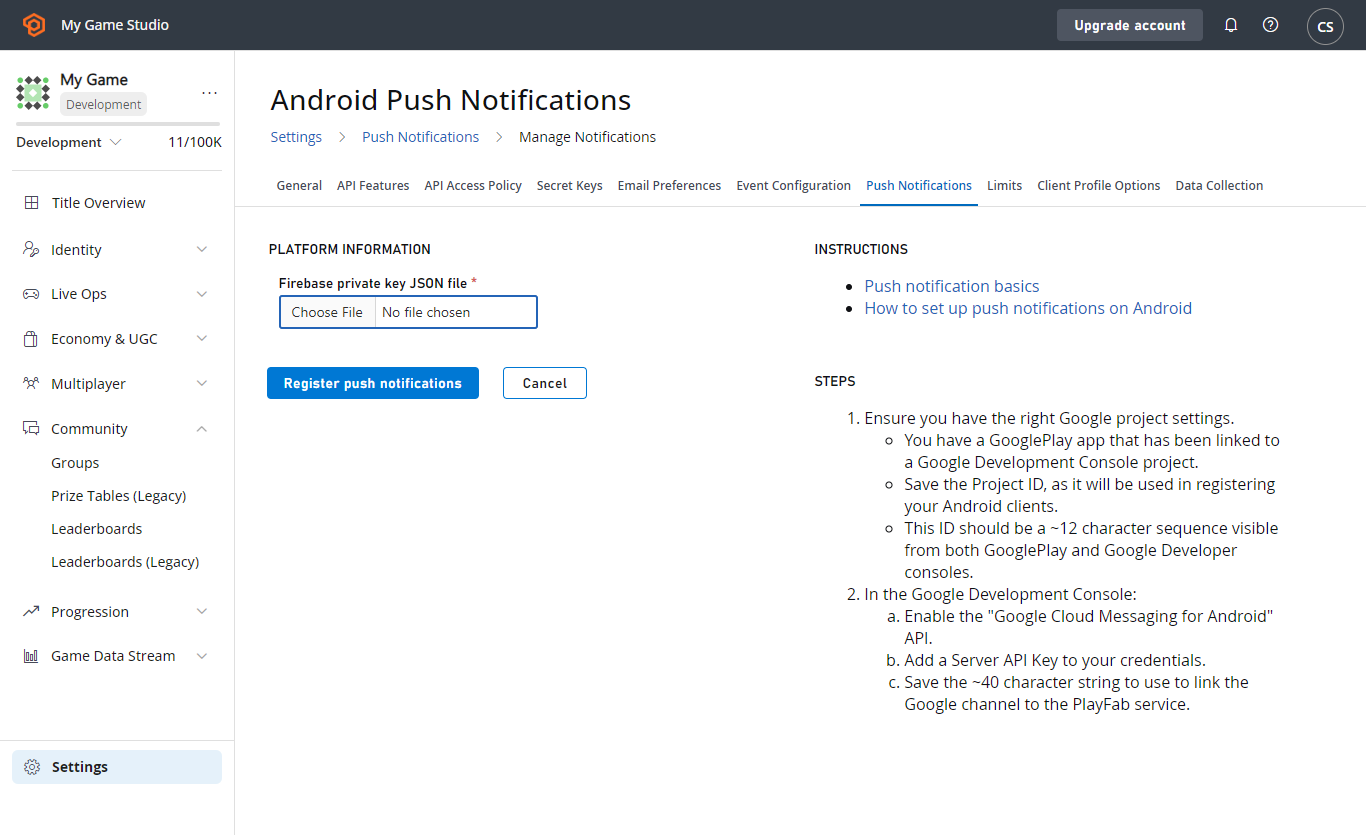Image resolution: width=1366 pixels, height=835 pixels.
Task: Expand the Progression section chevron
Action: 202,611
